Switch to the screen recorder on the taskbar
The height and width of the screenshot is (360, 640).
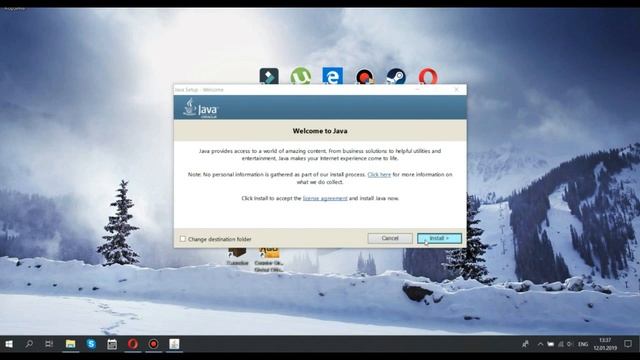pos(153,344)
